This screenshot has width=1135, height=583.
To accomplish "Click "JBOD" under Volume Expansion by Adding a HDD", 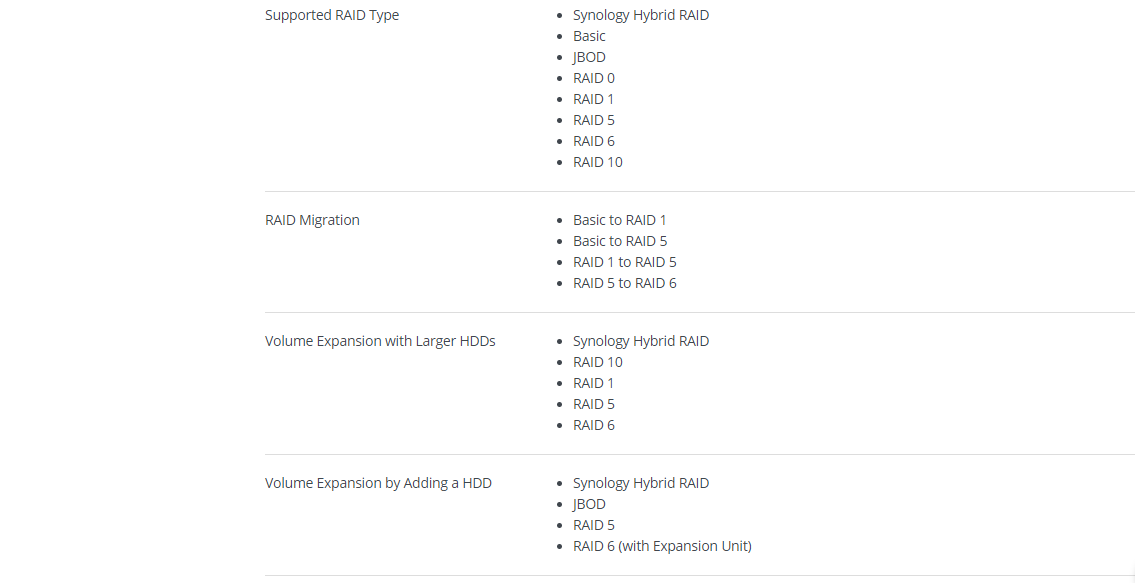I will pos(589,504).
